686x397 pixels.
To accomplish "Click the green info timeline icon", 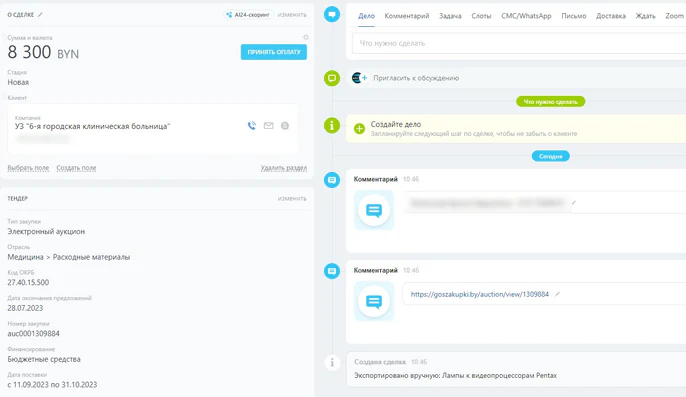I will click(332, 126).
